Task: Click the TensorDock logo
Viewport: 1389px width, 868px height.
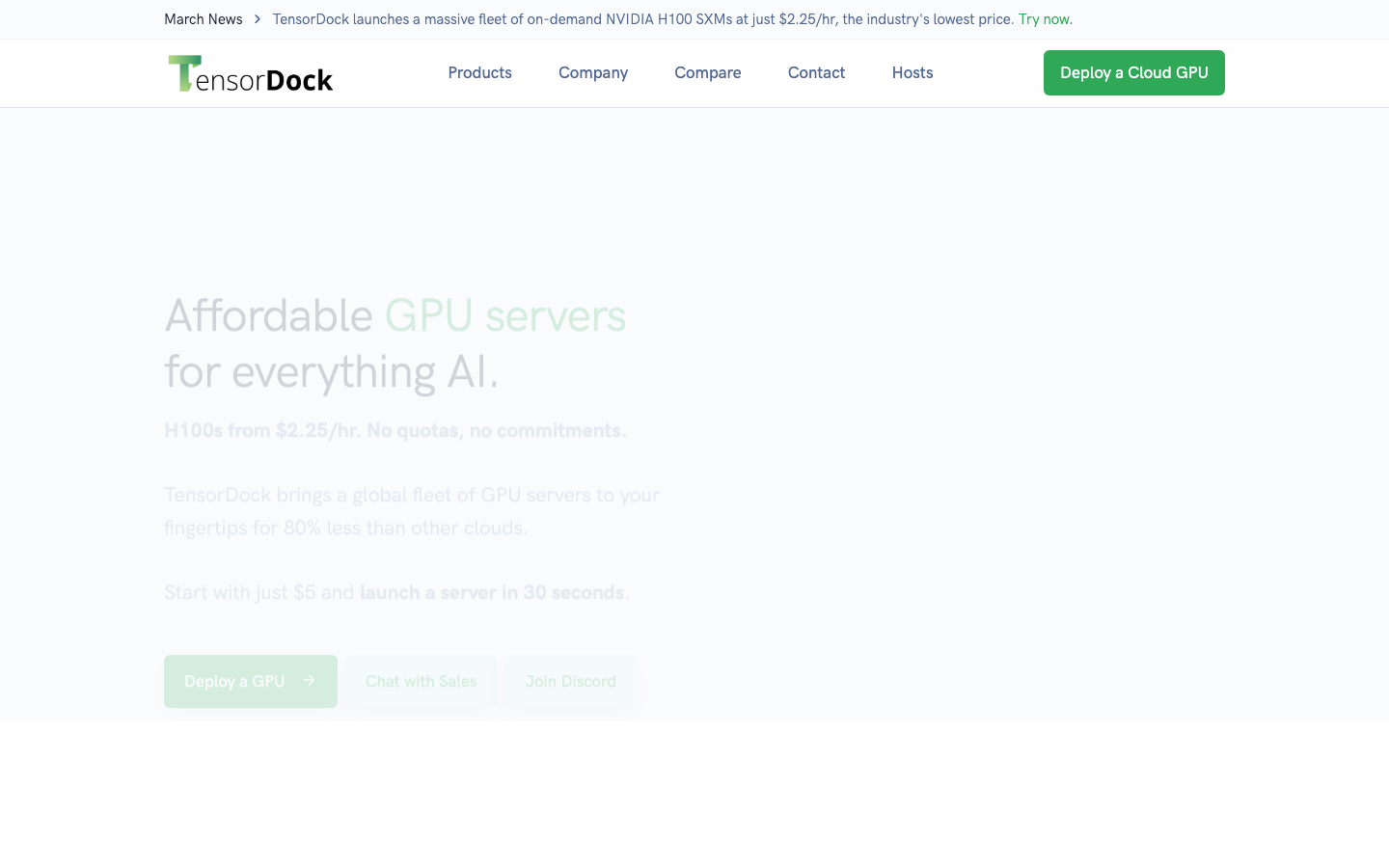Action: 251,73
